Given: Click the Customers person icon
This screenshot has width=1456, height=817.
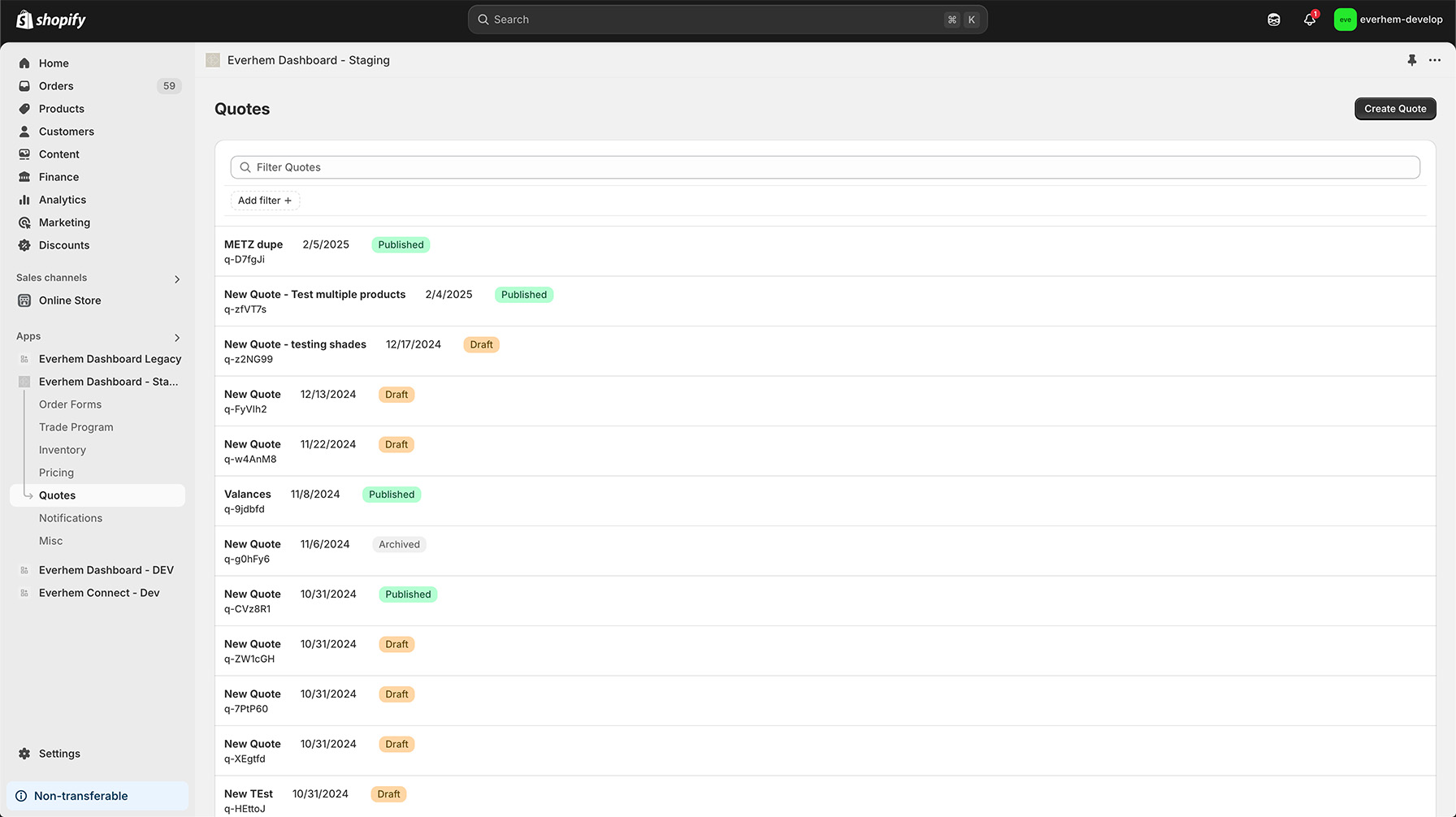Looking at the screenshot, I should coord(24,132).
